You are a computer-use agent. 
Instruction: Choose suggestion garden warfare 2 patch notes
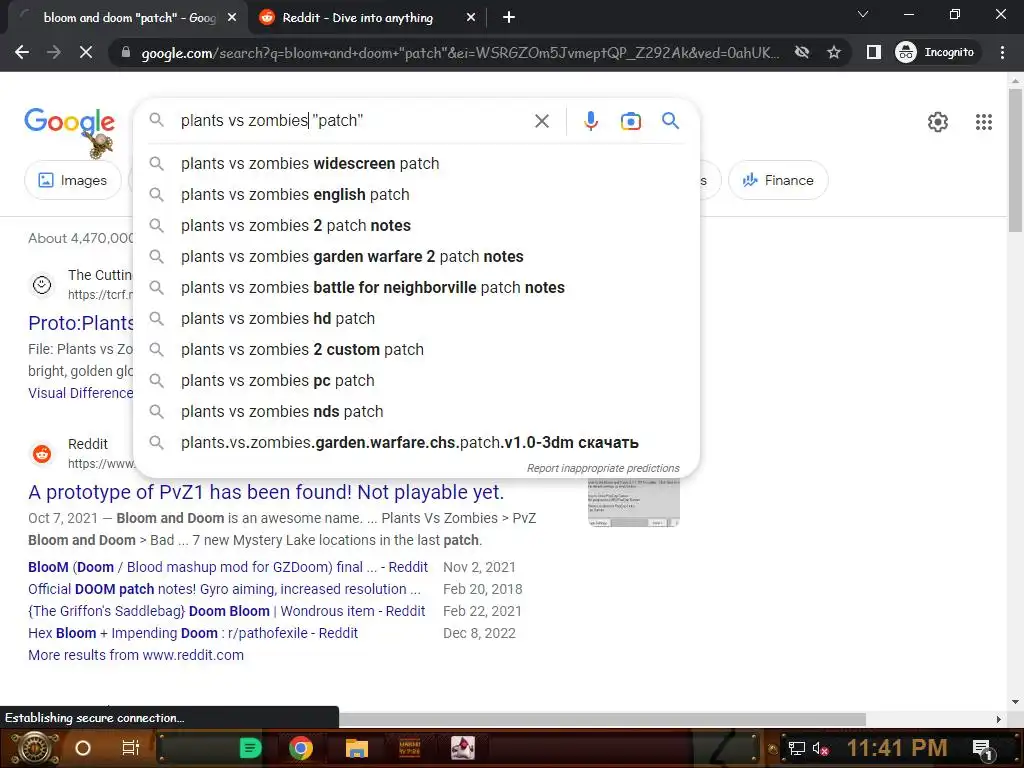point(416,257)
